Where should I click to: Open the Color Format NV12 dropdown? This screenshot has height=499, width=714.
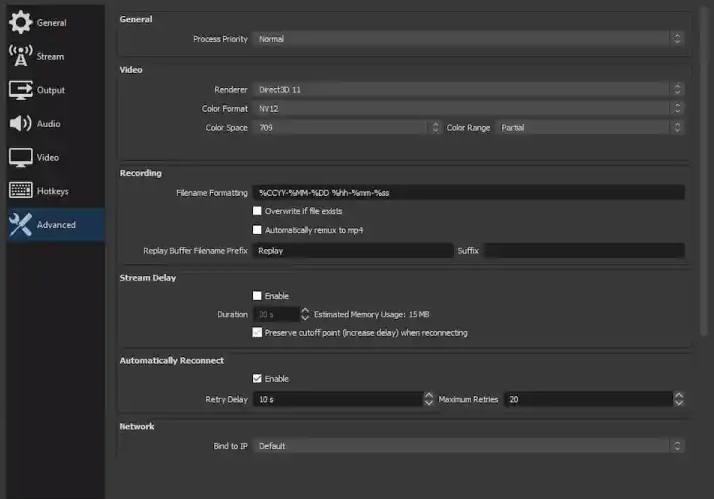(x=469, y=108)
